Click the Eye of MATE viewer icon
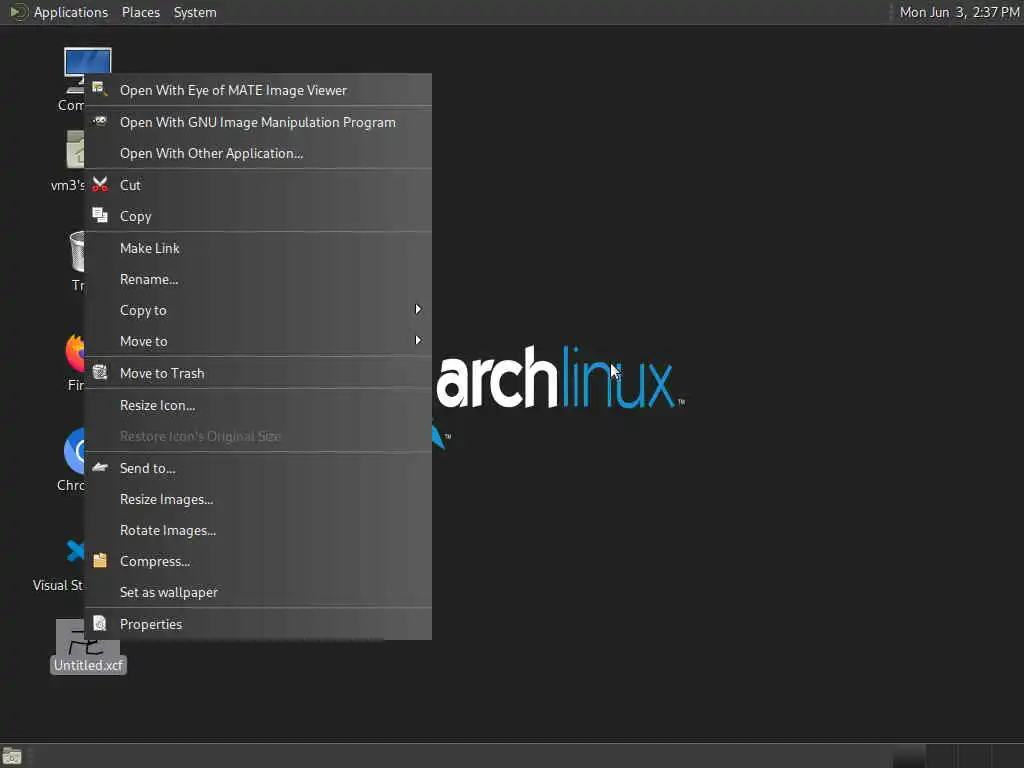 pyautogui.click(x=100, y=89)
